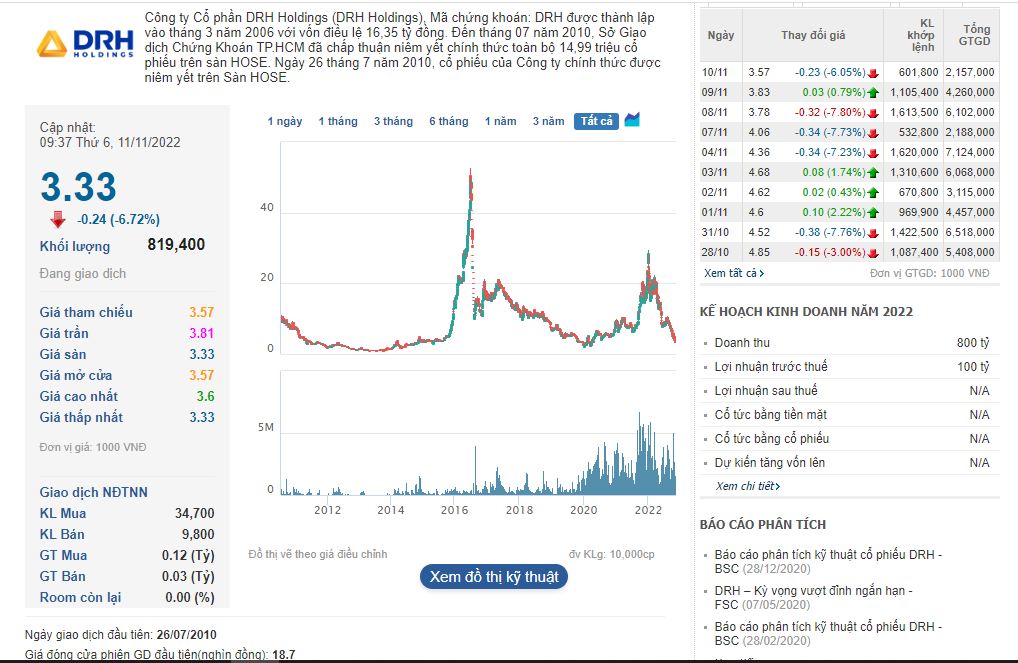The height and width of the screenshot is (663, 1018).
Task: Click the GT Bán label
Action: click(62, 577)
